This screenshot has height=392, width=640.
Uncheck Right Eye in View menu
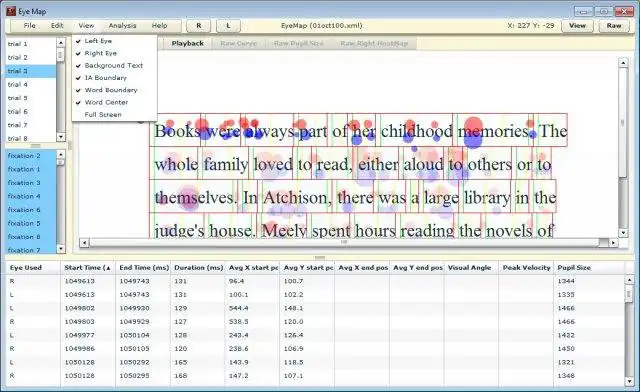tap(114, 53)
